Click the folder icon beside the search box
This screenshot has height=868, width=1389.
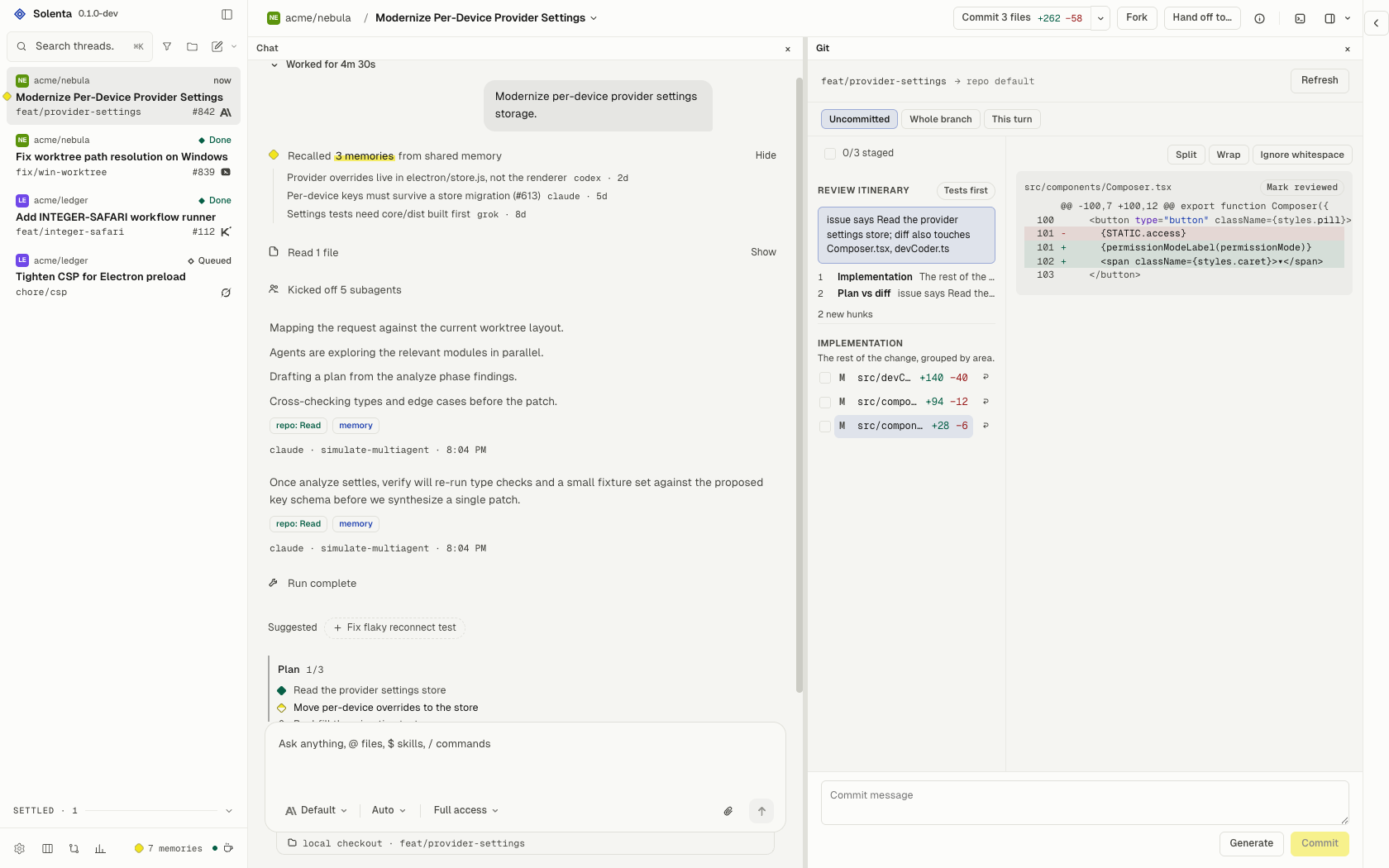(192, 46)
